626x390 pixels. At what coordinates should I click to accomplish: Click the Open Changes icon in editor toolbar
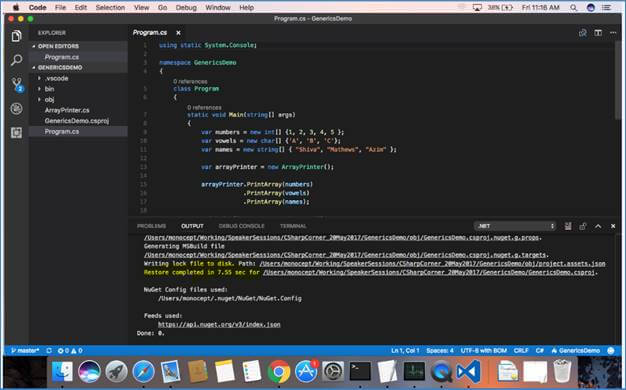pyautogui.click(x=583, y=33)
